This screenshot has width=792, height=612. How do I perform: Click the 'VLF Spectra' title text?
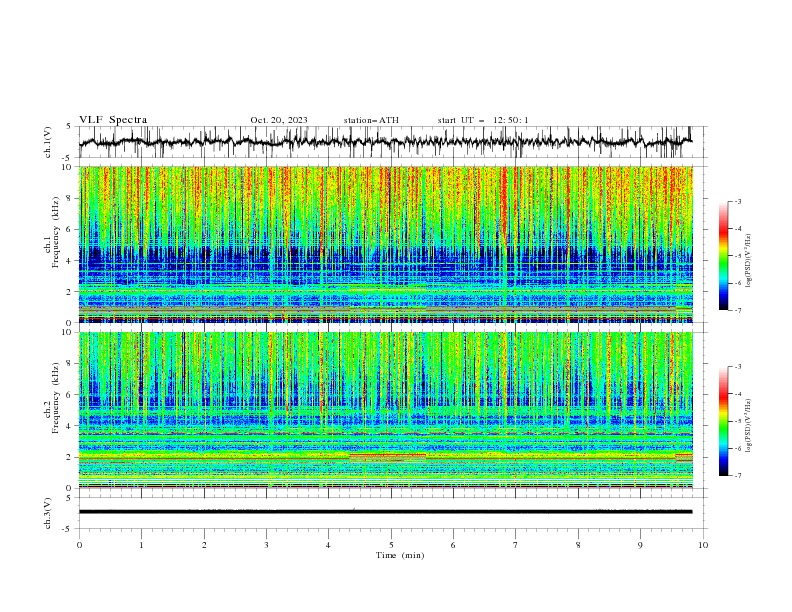click(113, 120)
